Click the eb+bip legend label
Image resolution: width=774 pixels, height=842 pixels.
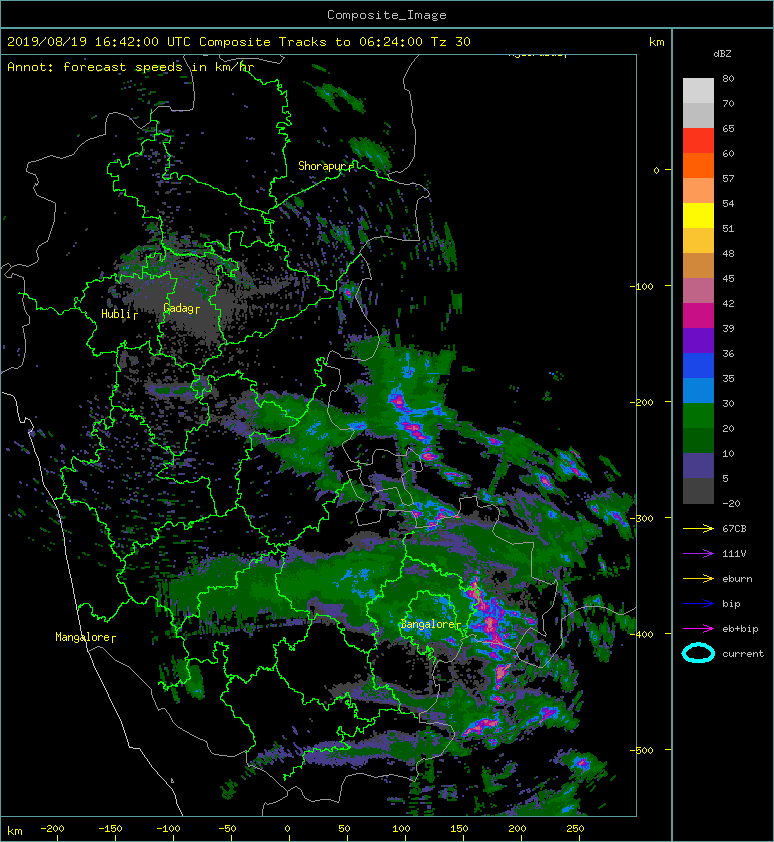pyautogui.click(x=740, y=629)
